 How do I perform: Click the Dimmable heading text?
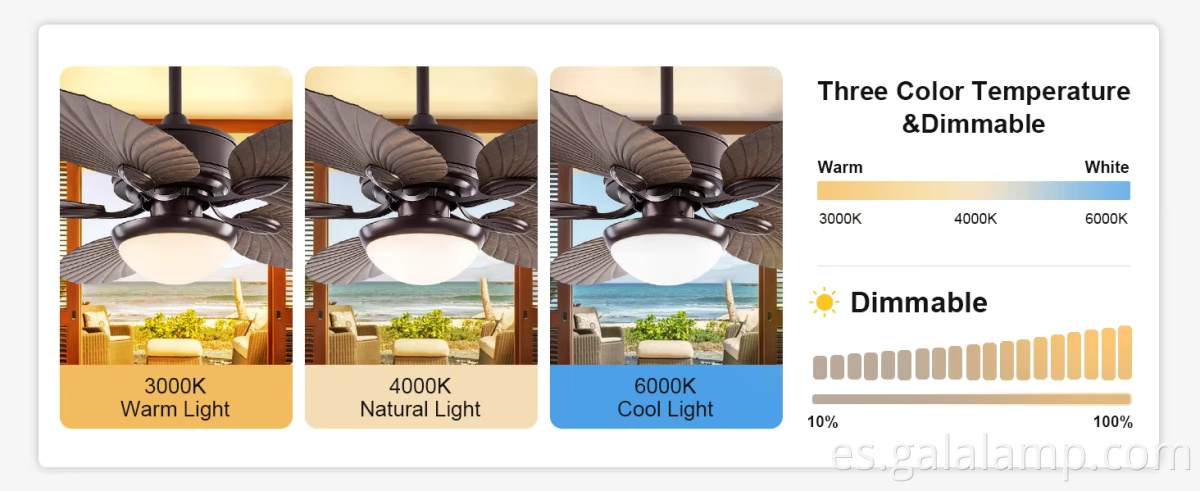point(918,302)
